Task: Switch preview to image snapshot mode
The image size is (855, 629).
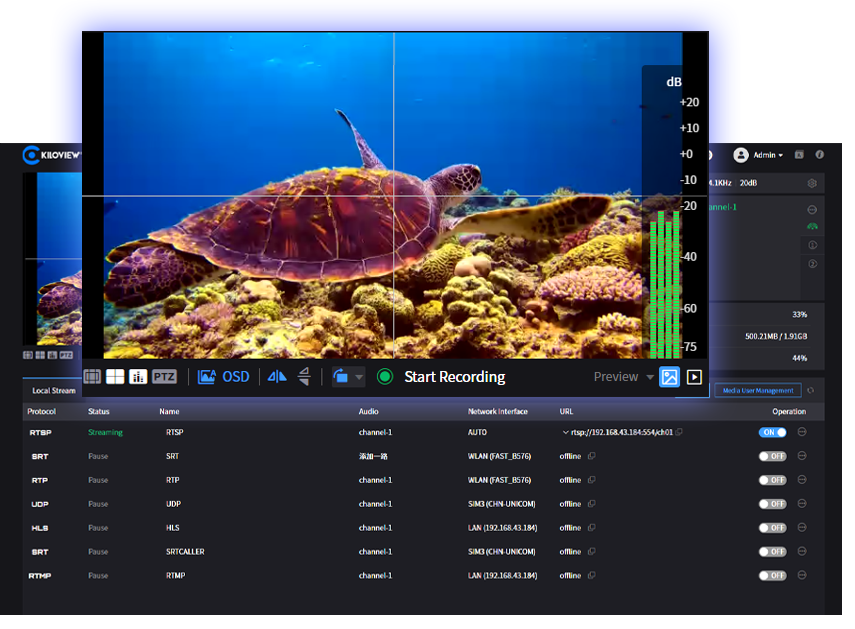Action: 669,377
